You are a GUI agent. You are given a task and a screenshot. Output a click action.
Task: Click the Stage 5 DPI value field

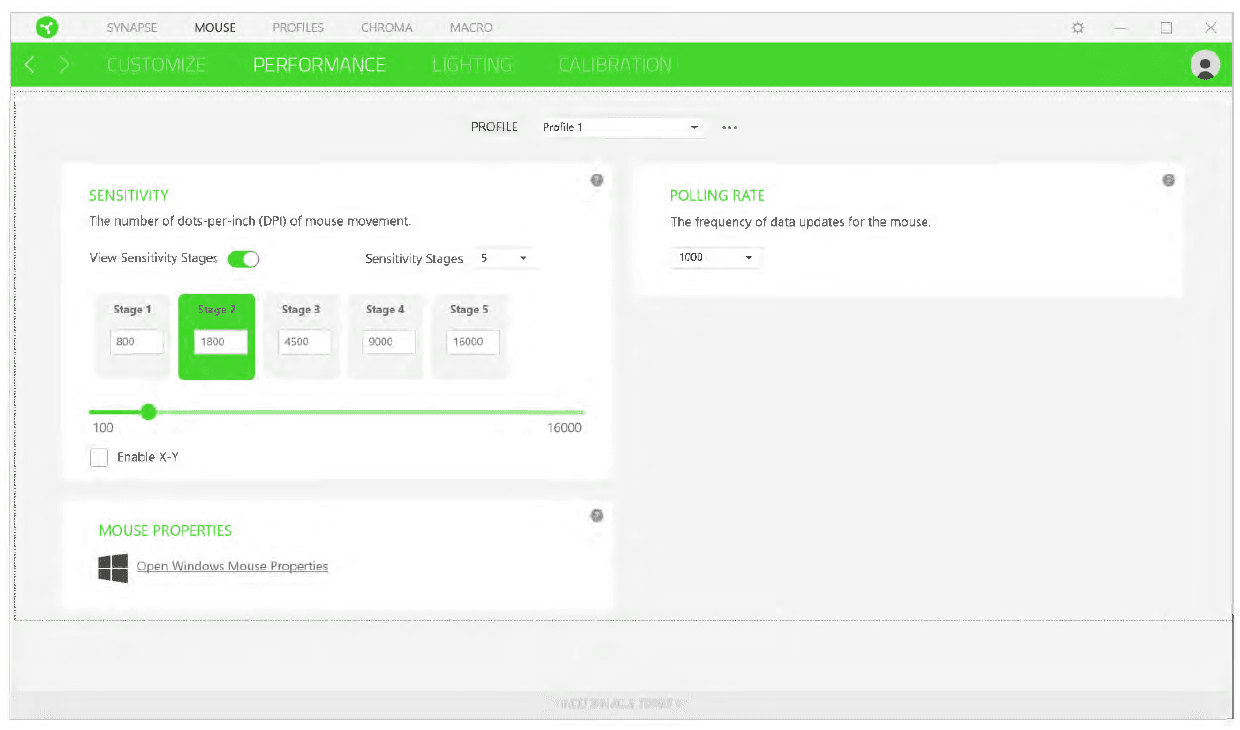472,342
